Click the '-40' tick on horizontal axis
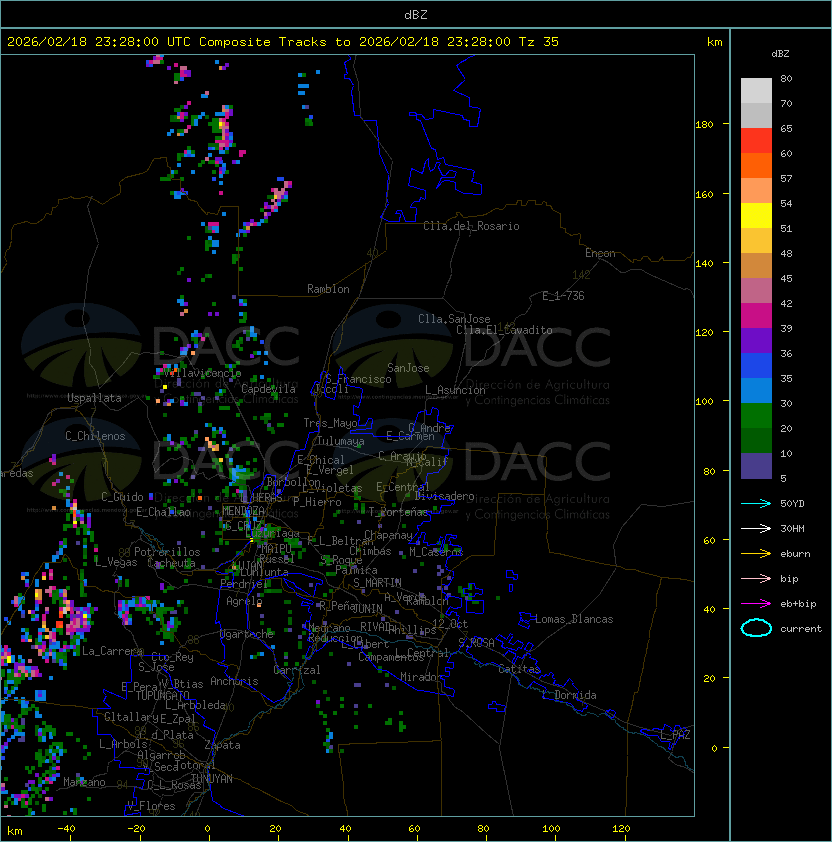This screenshot has height=842, width=832. (x=67, y=829)
